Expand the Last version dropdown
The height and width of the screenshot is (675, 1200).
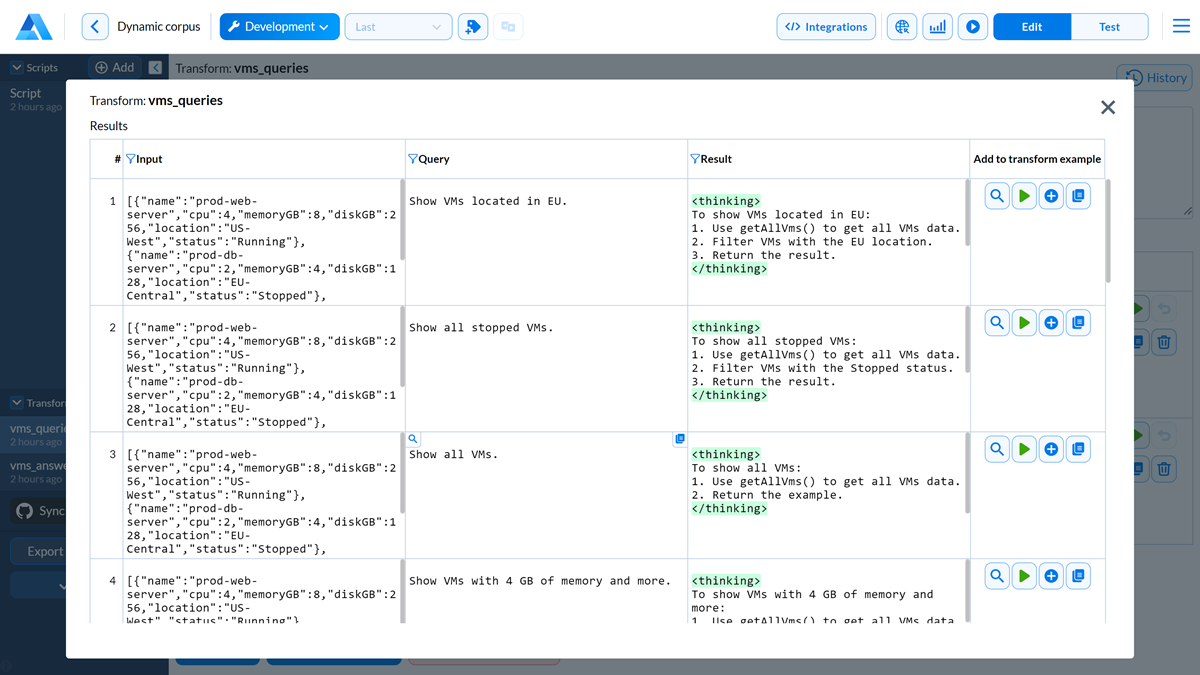point(398,27)
